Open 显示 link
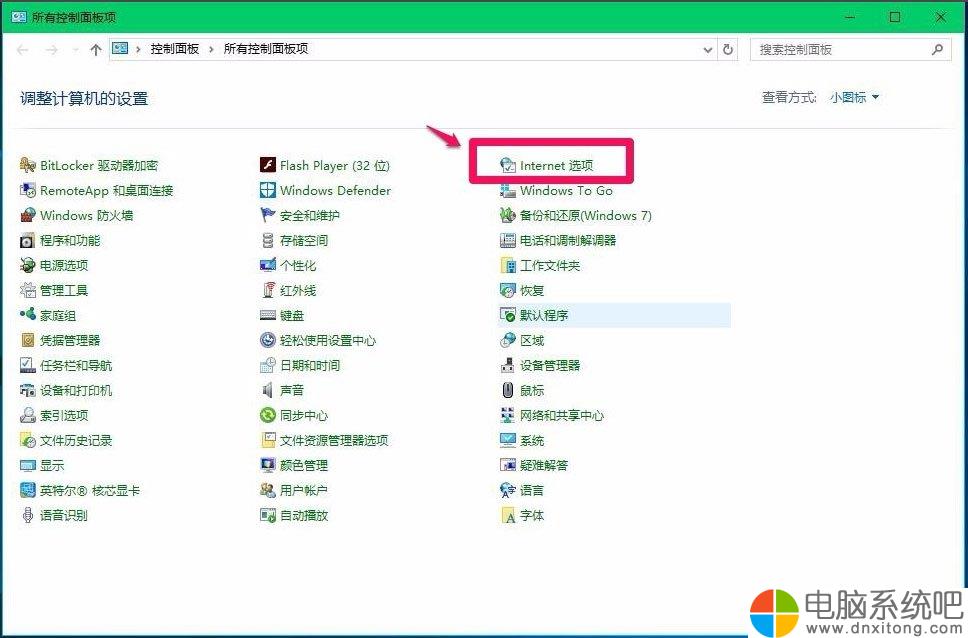968x638 pixels. point(52,466)
